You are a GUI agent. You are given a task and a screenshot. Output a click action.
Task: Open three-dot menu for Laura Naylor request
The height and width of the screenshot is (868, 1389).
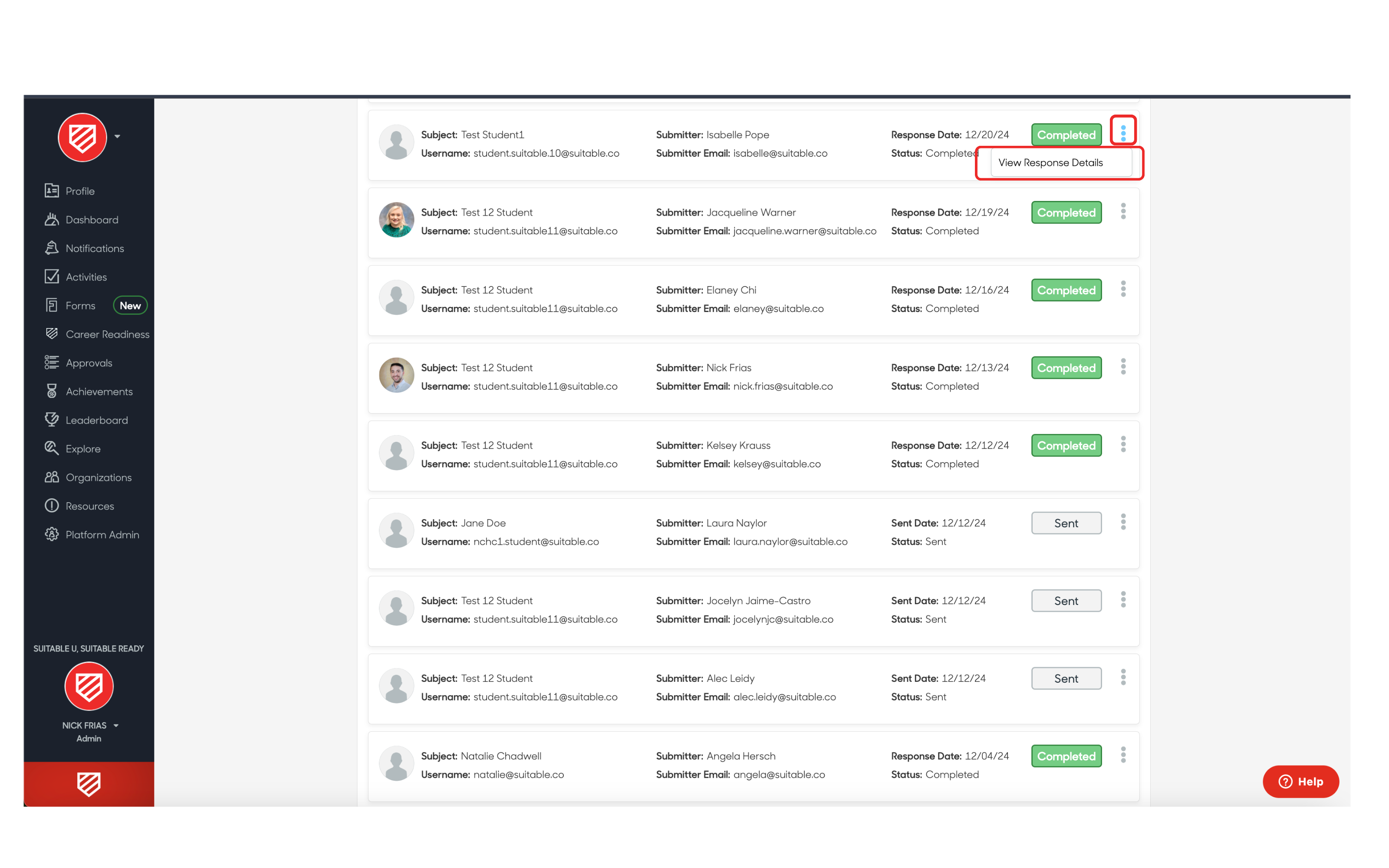(1123, 522)
